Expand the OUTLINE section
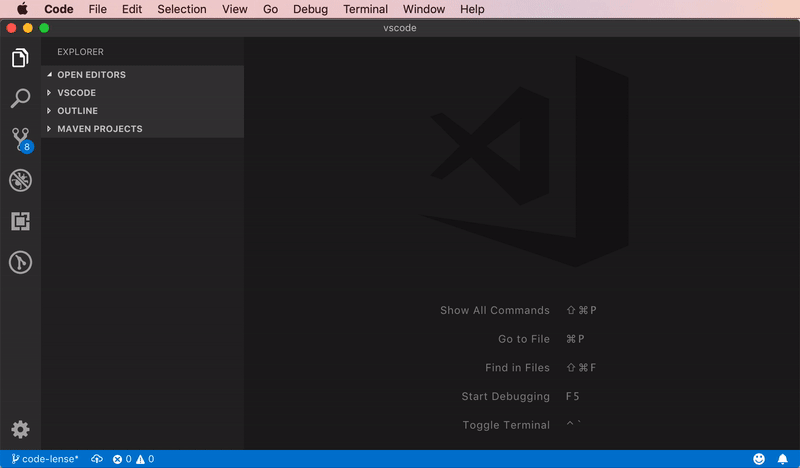The width and height of the screenshot is (800, 468). click(x=142, y=111)
